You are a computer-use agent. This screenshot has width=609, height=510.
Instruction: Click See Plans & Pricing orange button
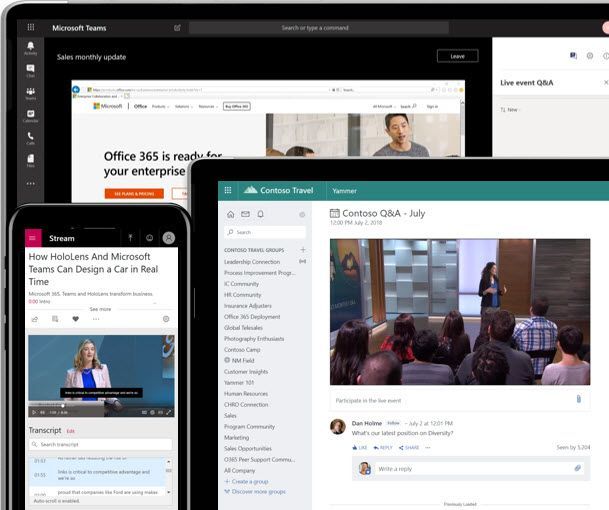[134, 193]
